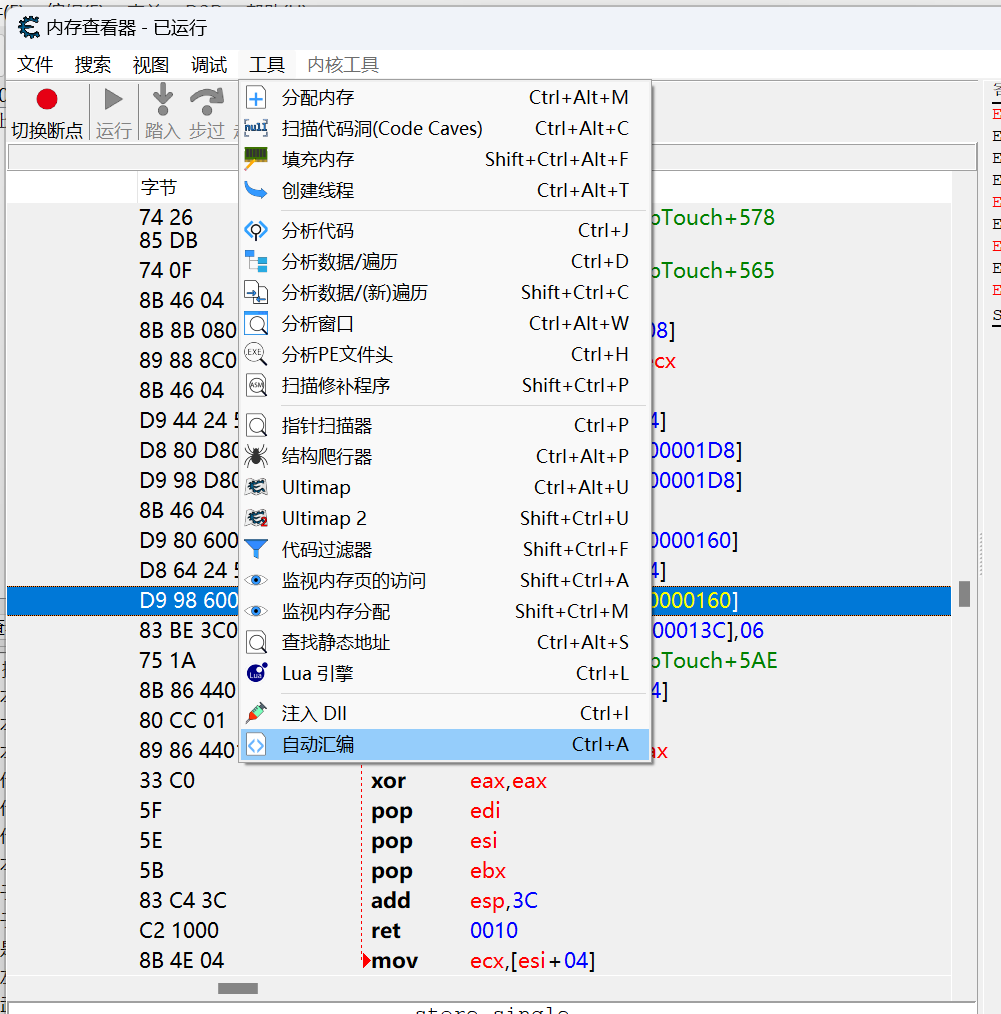Select the row with bytes 74 0F
The image size is (1001, 1014).
coord(479,270)
